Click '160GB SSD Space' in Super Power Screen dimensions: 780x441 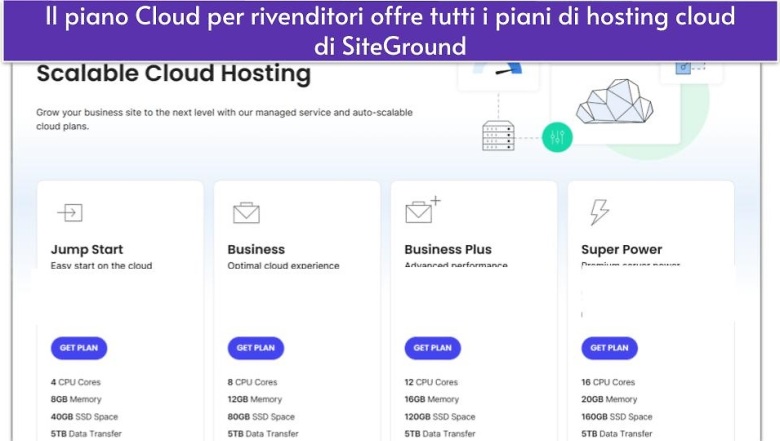click(617, 417)
